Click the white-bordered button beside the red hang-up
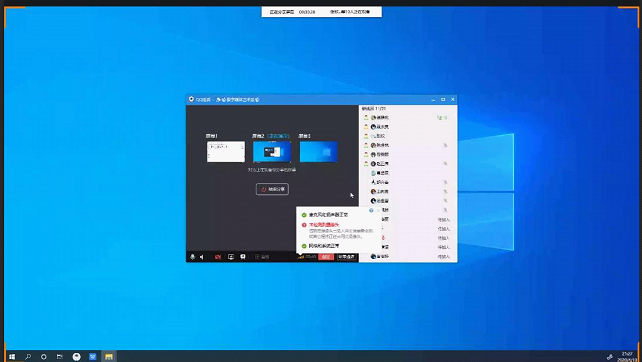The width and height of the screenshot is (642, 362). (346, 257)
